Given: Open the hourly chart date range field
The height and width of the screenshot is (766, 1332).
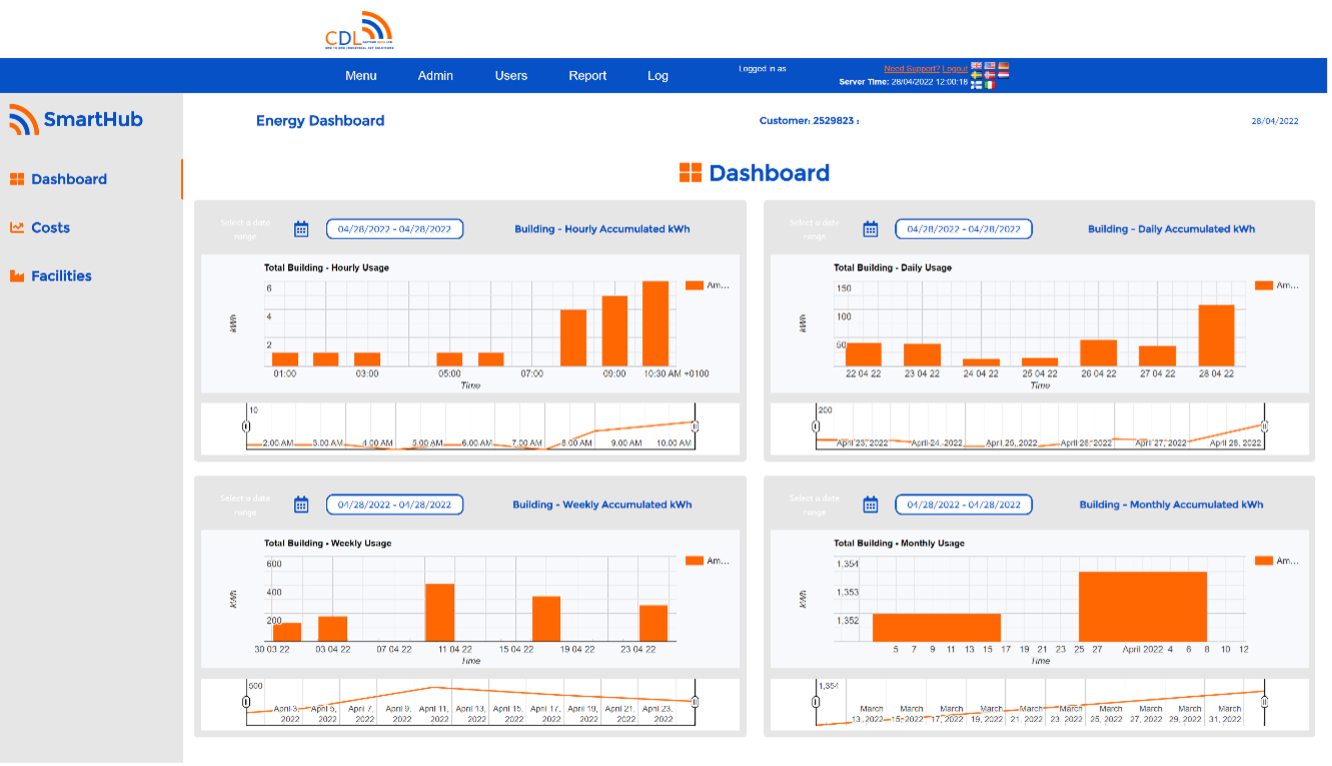Looking at the screenshot, I should (395, 228).
